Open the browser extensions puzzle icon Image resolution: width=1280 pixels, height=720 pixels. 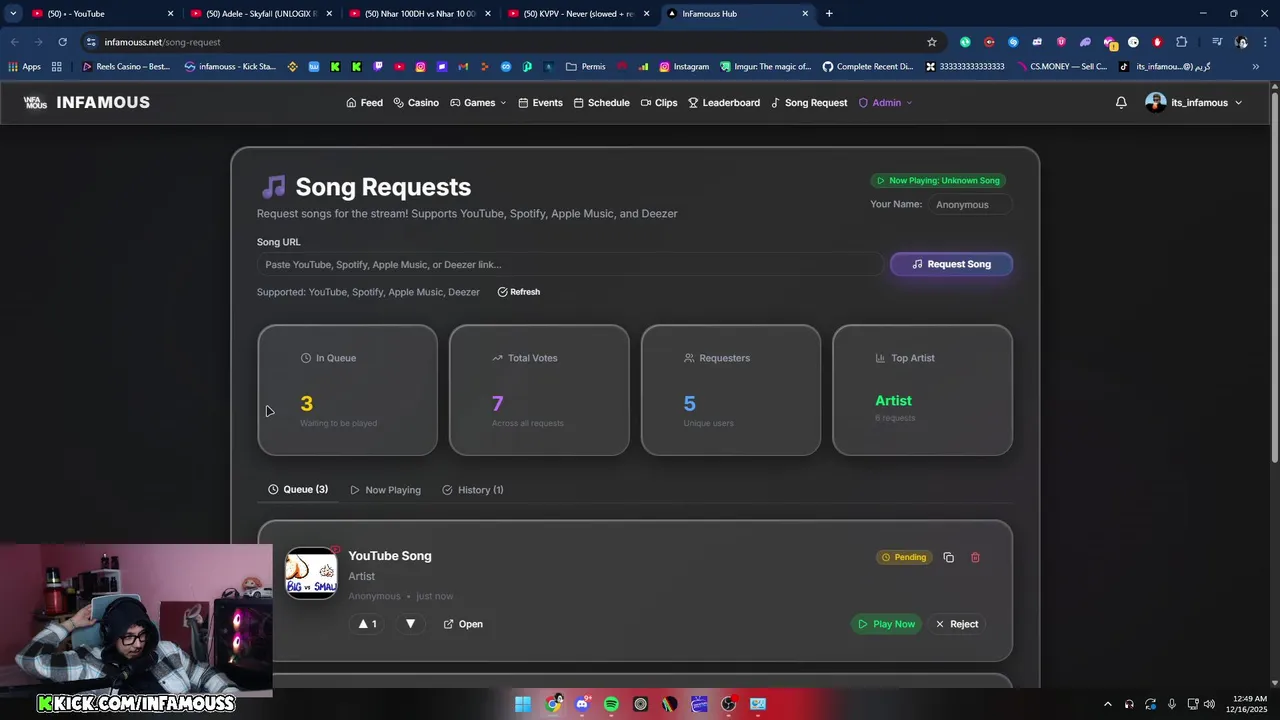tap(1181, 42)
